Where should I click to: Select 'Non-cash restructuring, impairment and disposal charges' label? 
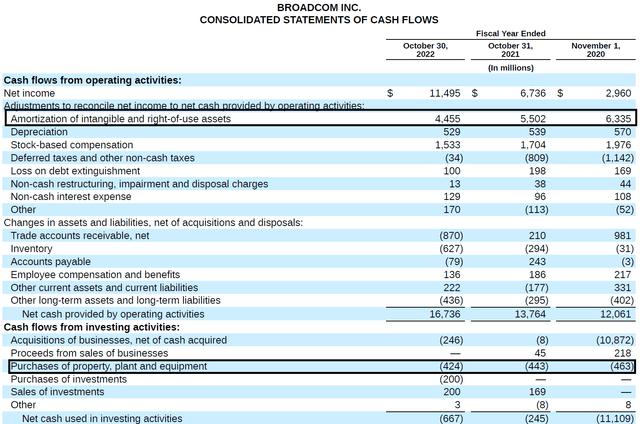point(139,184)
